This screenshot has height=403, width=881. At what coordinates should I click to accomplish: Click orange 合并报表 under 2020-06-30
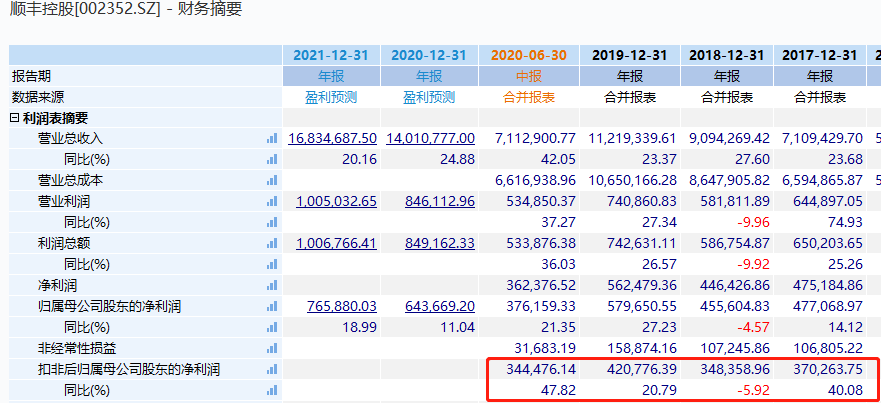click(x=529, y=97)
